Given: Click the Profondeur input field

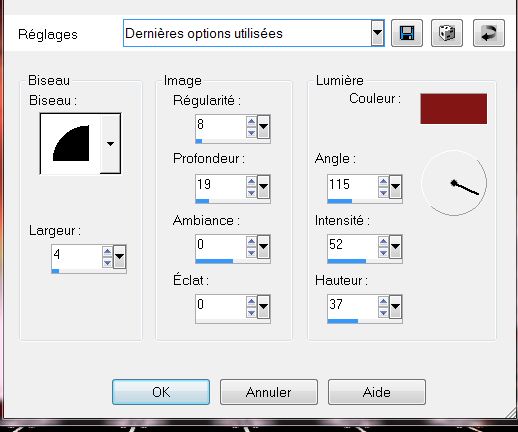Looking at the screenshot, I should [x=221, y=186].
